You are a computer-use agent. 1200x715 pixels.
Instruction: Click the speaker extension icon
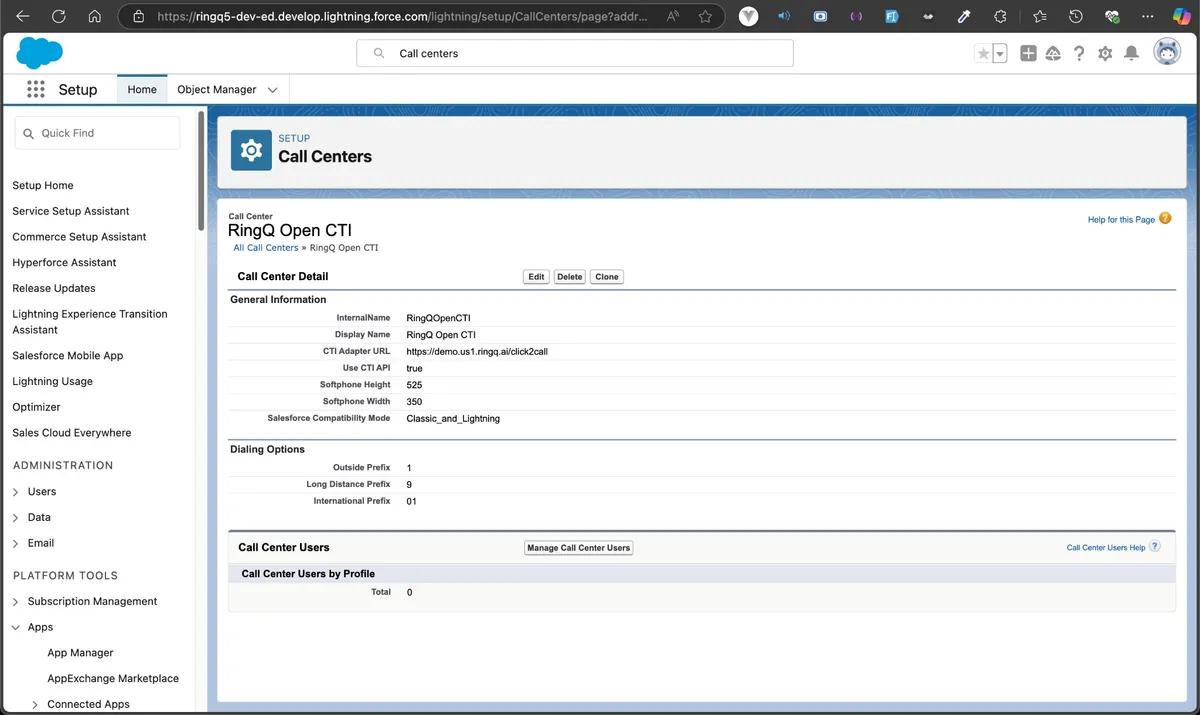click(x=784, y=16)
